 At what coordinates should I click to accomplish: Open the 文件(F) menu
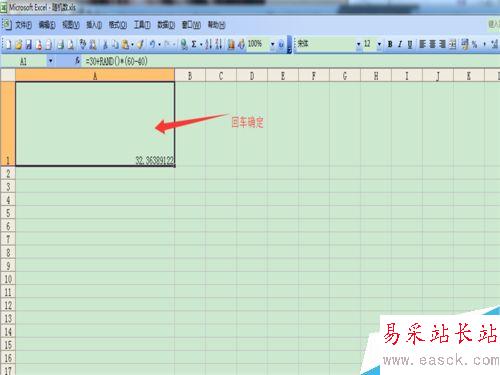(23, 25)
